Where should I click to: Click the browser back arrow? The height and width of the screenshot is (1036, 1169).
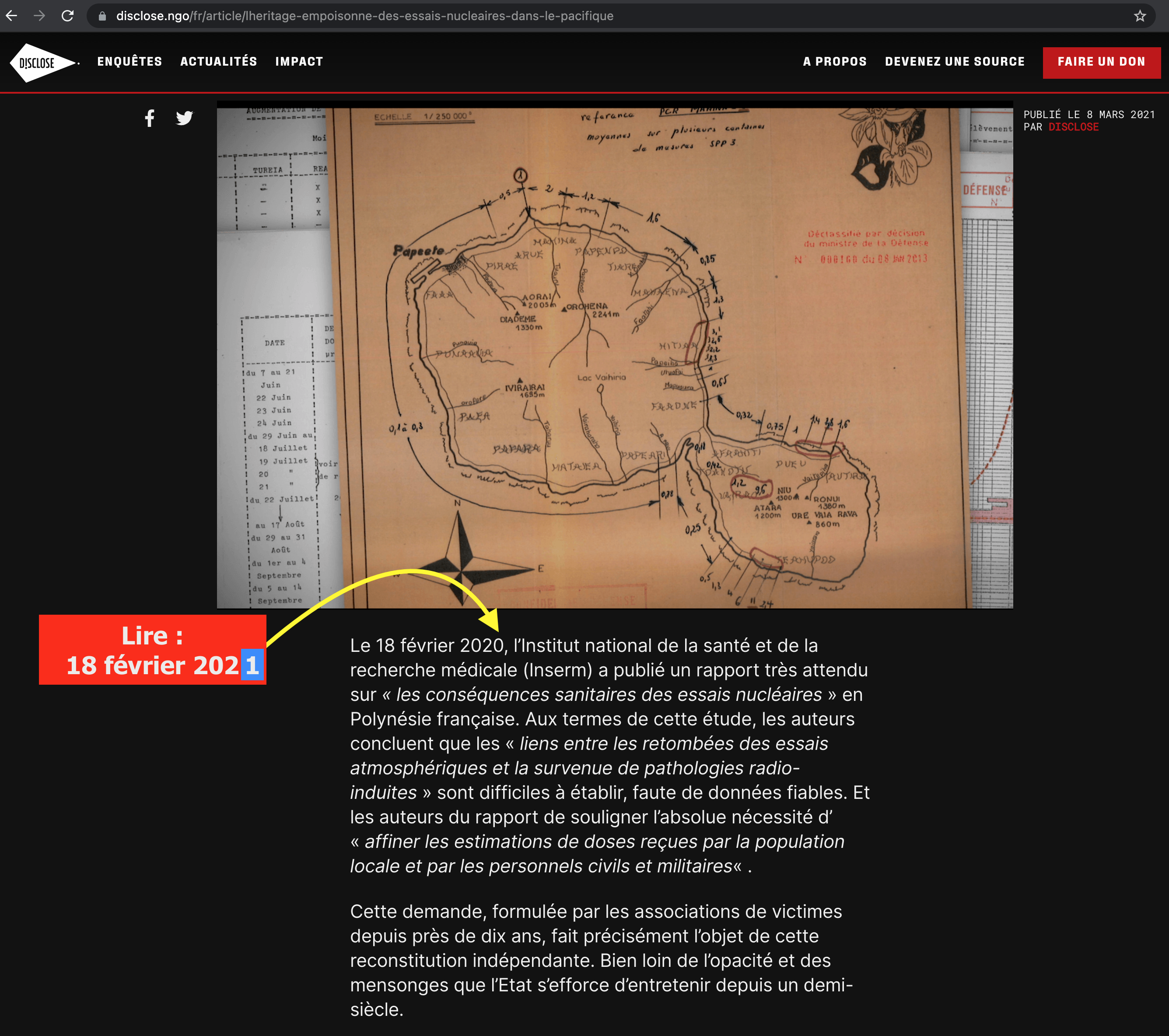click(x=11, y=16)
